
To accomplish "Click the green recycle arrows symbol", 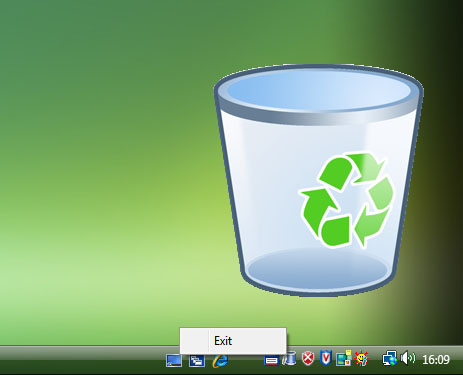I will (x=346, y=200).
